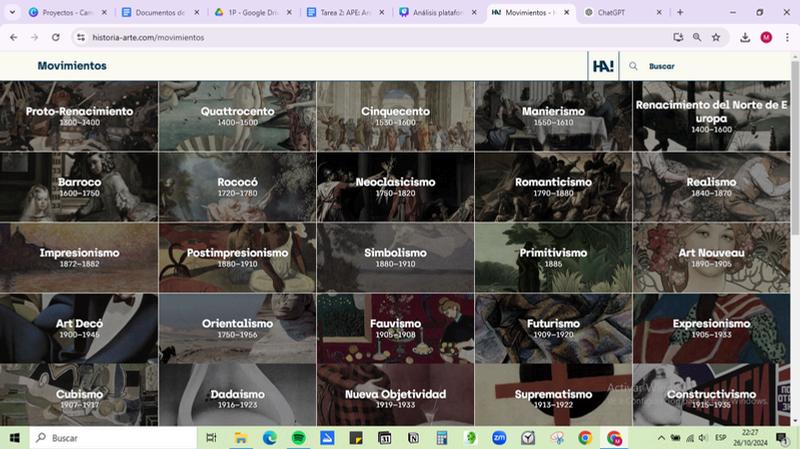800x449 pixels.
Task: Open the Simbolismo movement tile
Action: click(x=395, y=257)
